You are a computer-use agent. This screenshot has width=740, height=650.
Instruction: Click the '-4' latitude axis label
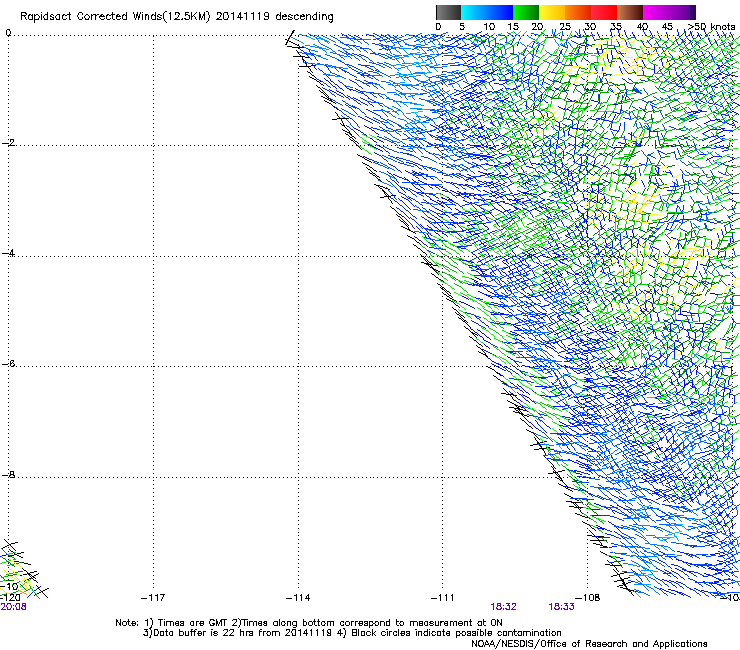click(8, 253)
